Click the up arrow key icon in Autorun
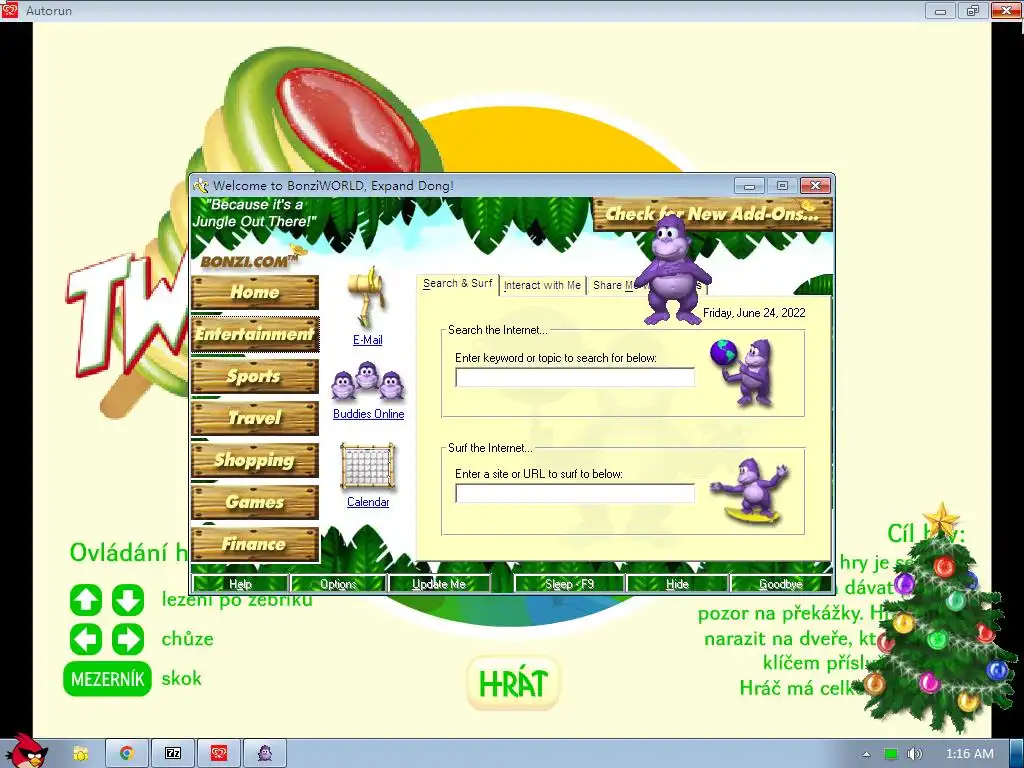 (x=86, y=600)
